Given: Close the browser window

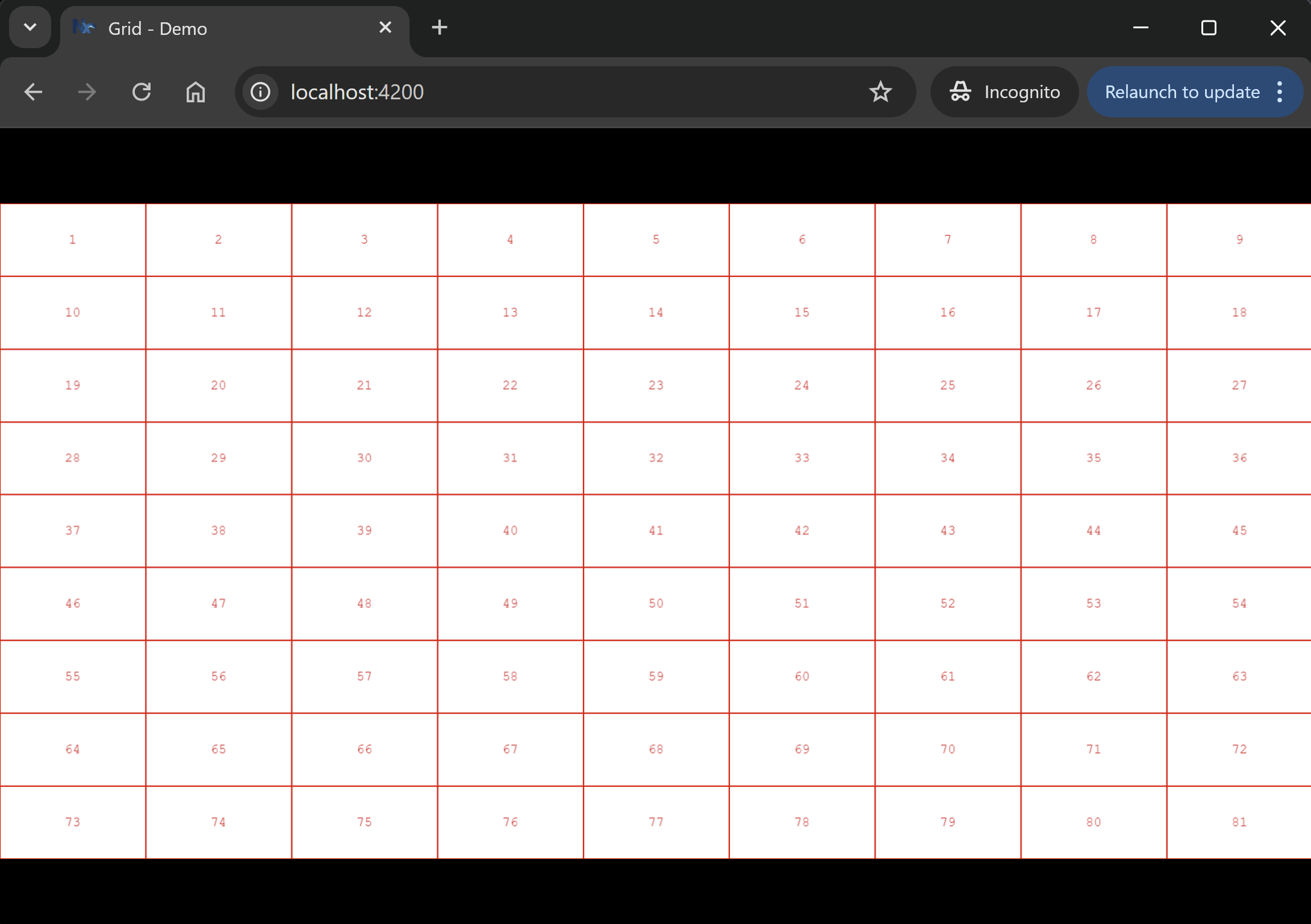Looking at the screenshot, I should pos(1278,28).
